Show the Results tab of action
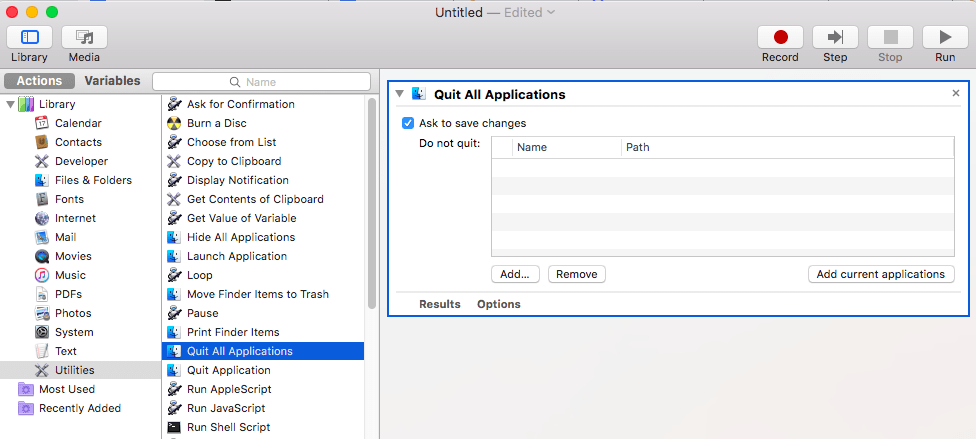Image resolution: width=976 pixels, height=439 pixels. coord(439,304)
